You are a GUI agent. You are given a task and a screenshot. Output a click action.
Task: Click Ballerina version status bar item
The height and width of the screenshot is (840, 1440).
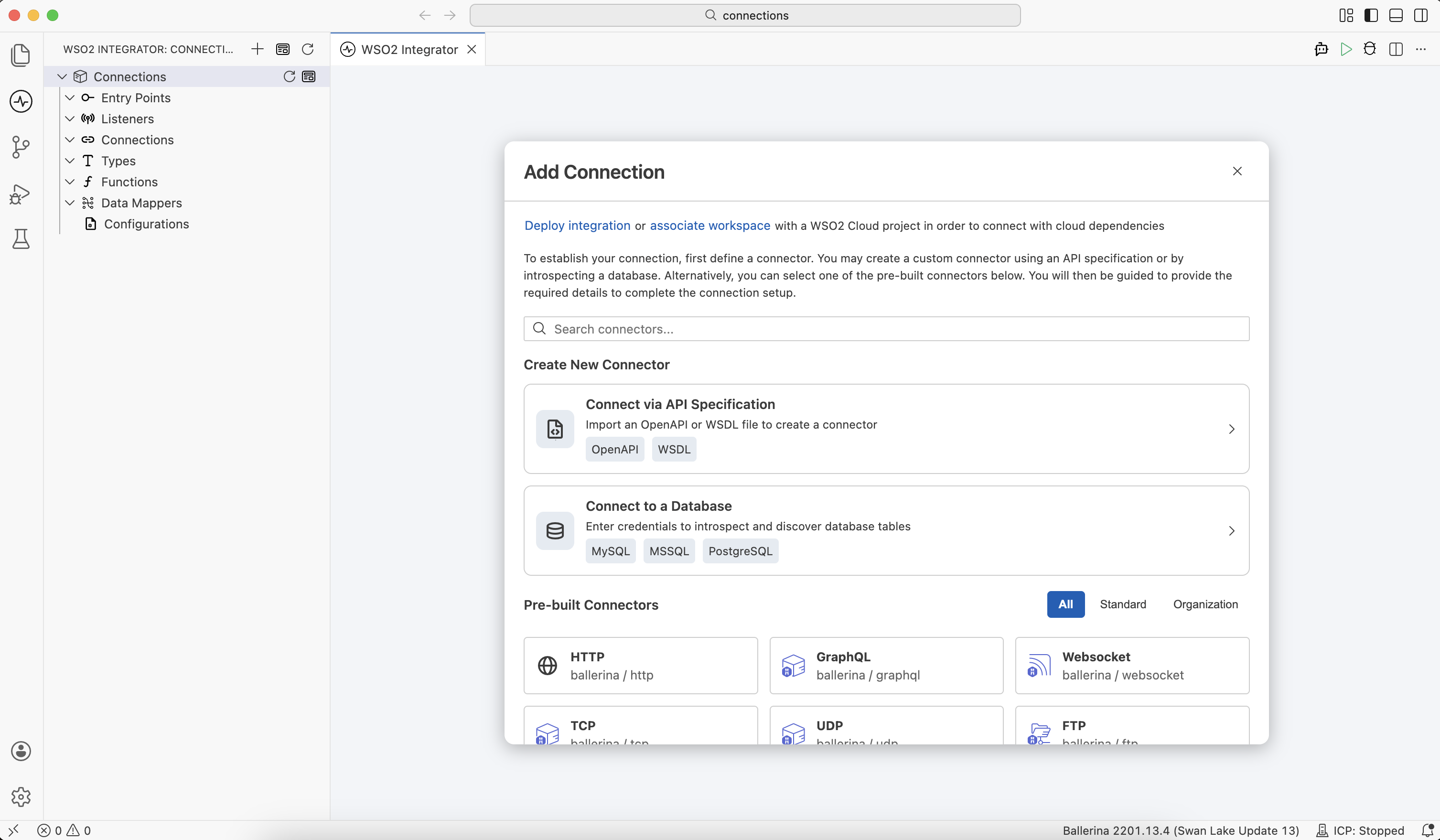tap(1181, 830)
